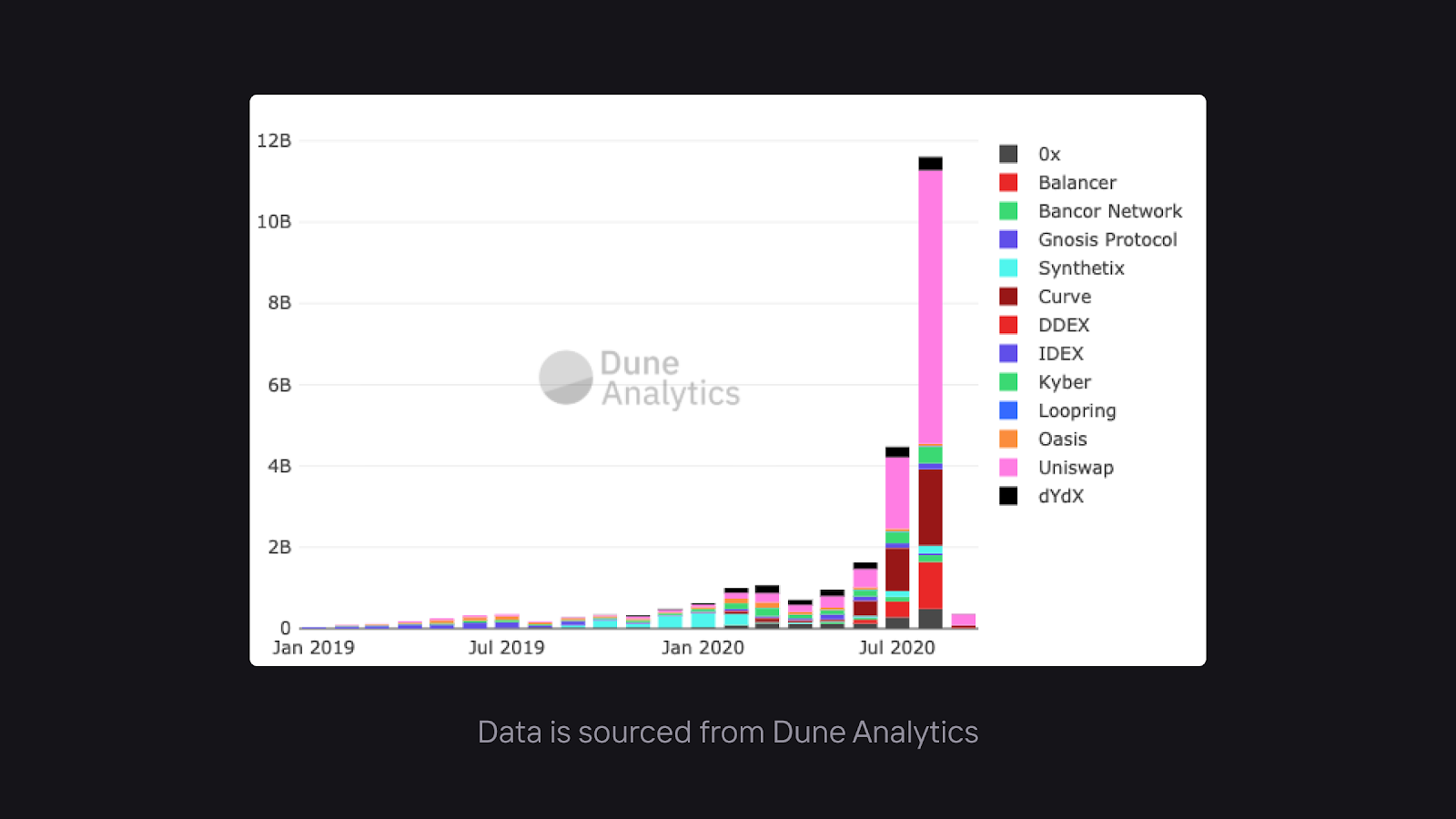Click the Gnosis Protocol purple swatch
Viewport: 1456px width, 819px height.
[x=1008, y=239]
